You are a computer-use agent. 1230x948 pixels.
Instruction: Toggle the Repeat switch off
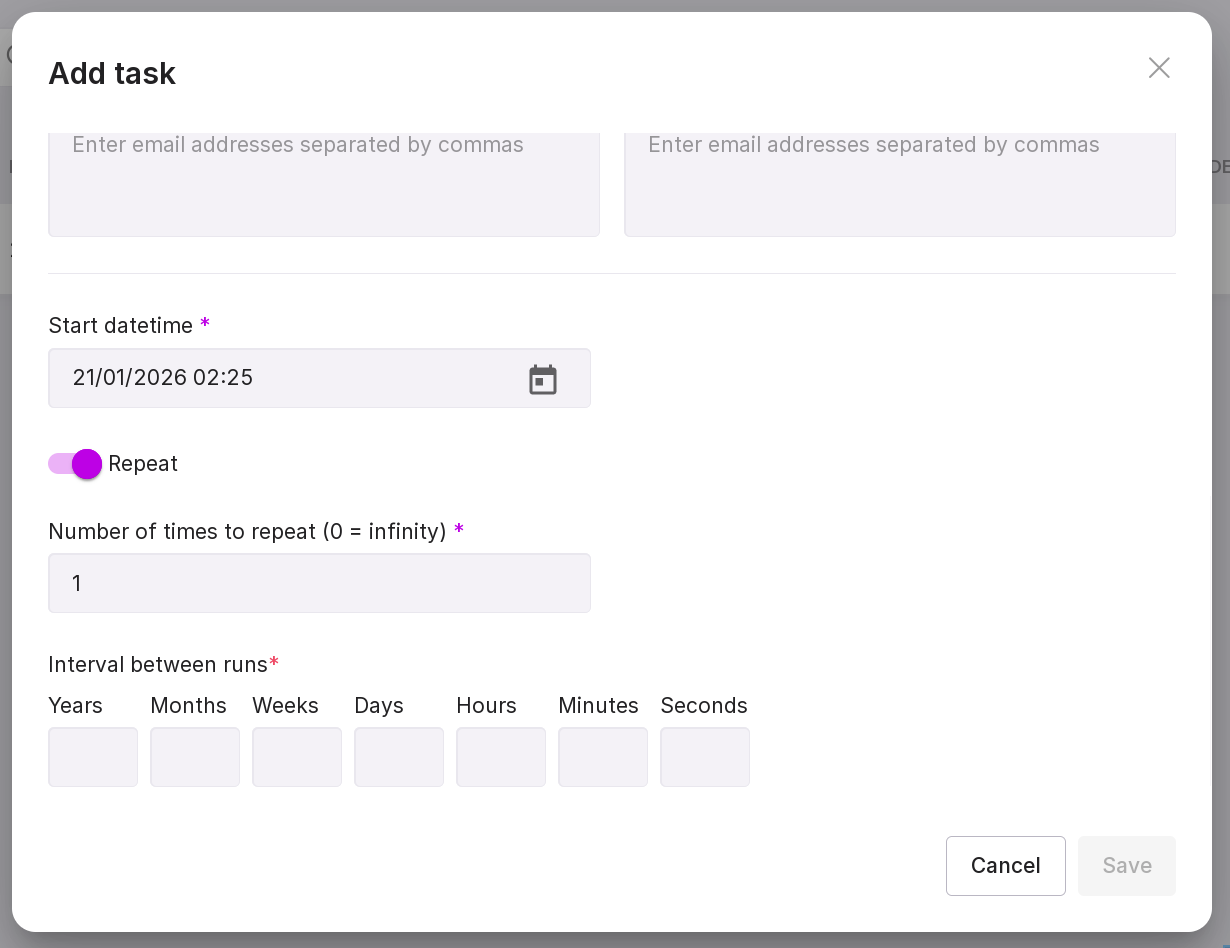[76, 464]
